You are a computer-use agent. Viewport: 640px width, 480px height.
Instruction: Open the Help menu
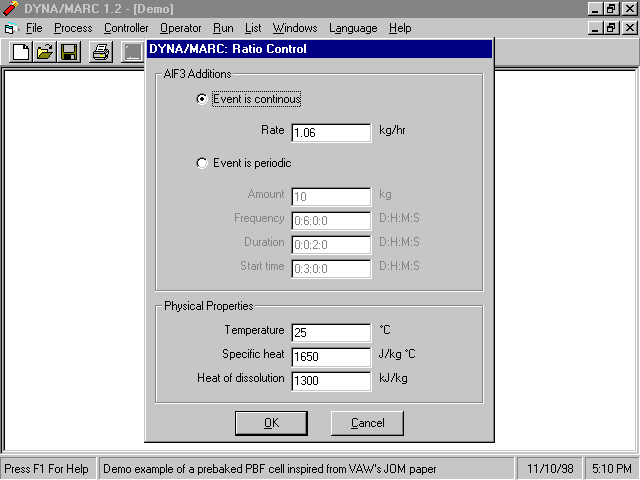400,28
